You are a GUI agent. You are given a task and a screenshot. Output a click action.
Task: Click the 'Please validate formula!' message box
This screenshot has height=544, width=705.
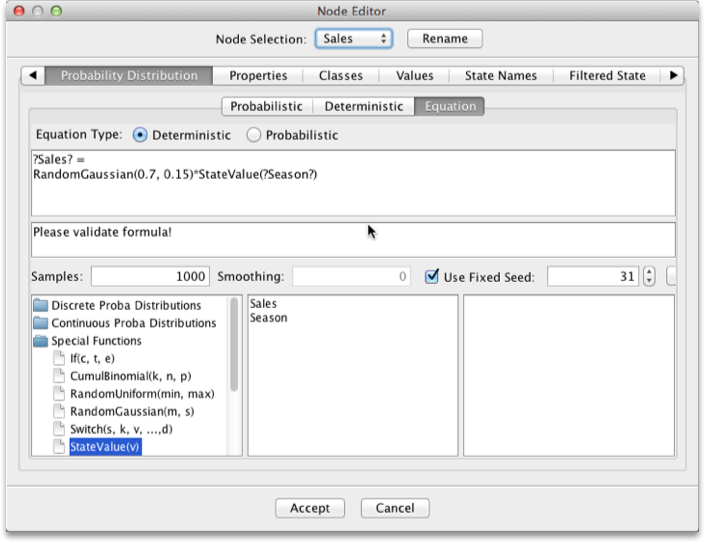[353, 240]
